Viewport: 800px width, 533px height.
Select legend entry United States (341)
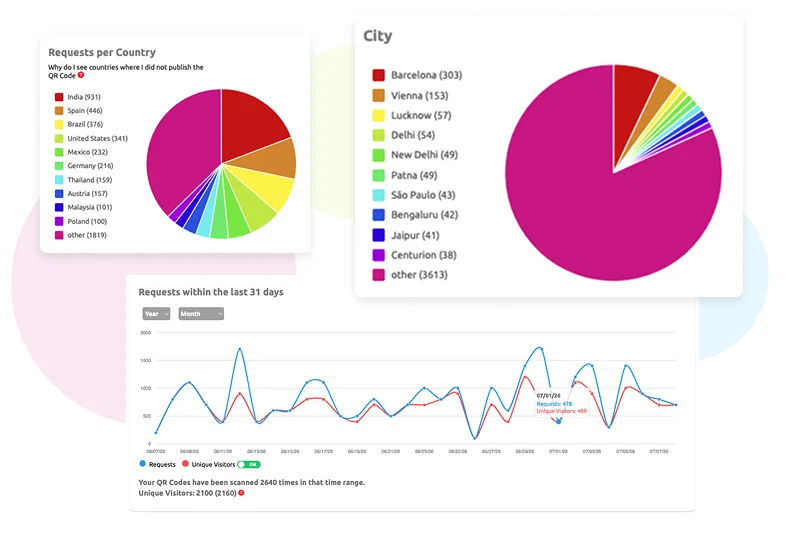click(x=91, y=138)
